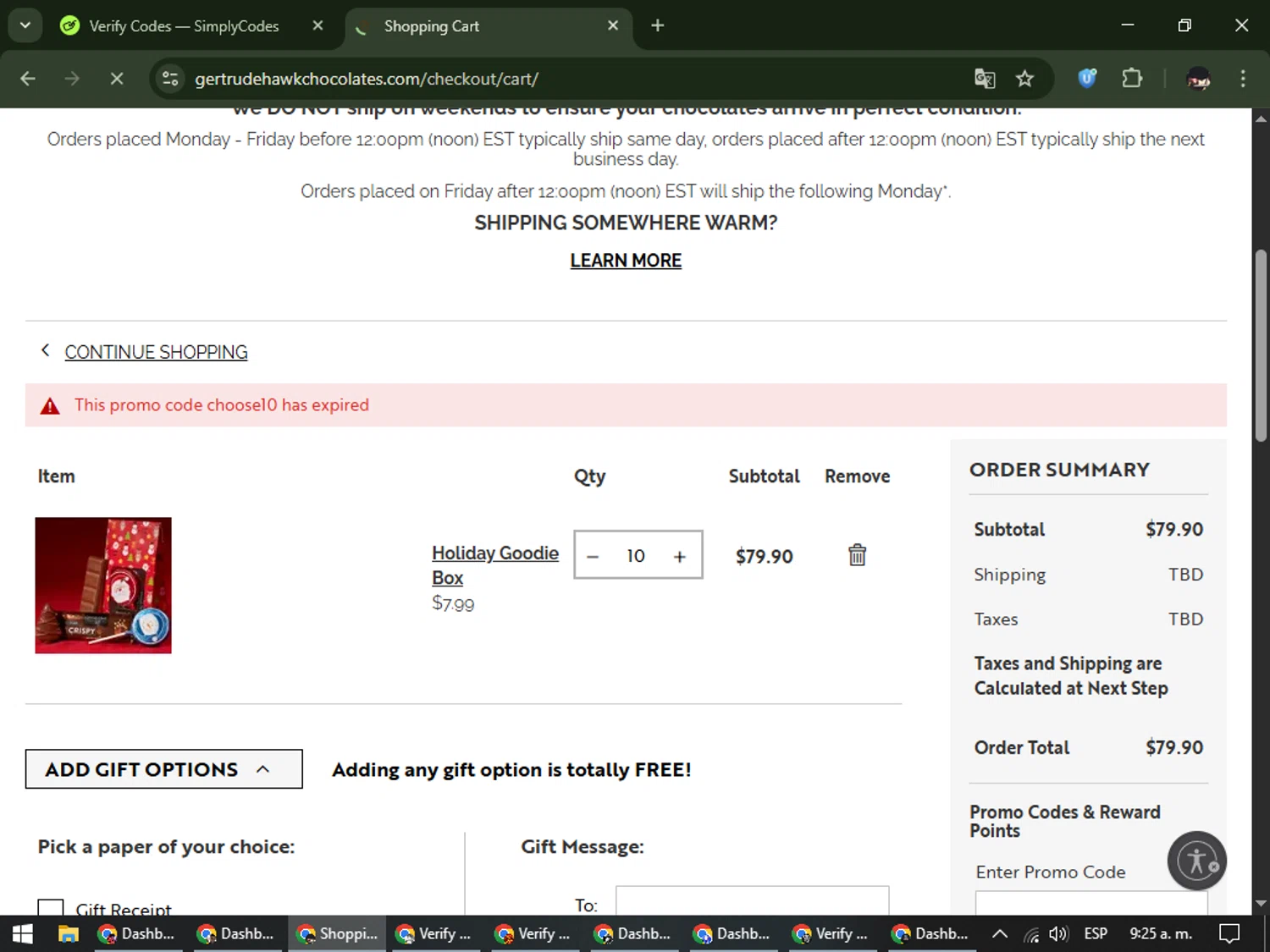
Task: Open the Windows Start menu
Action: [22, 933]
